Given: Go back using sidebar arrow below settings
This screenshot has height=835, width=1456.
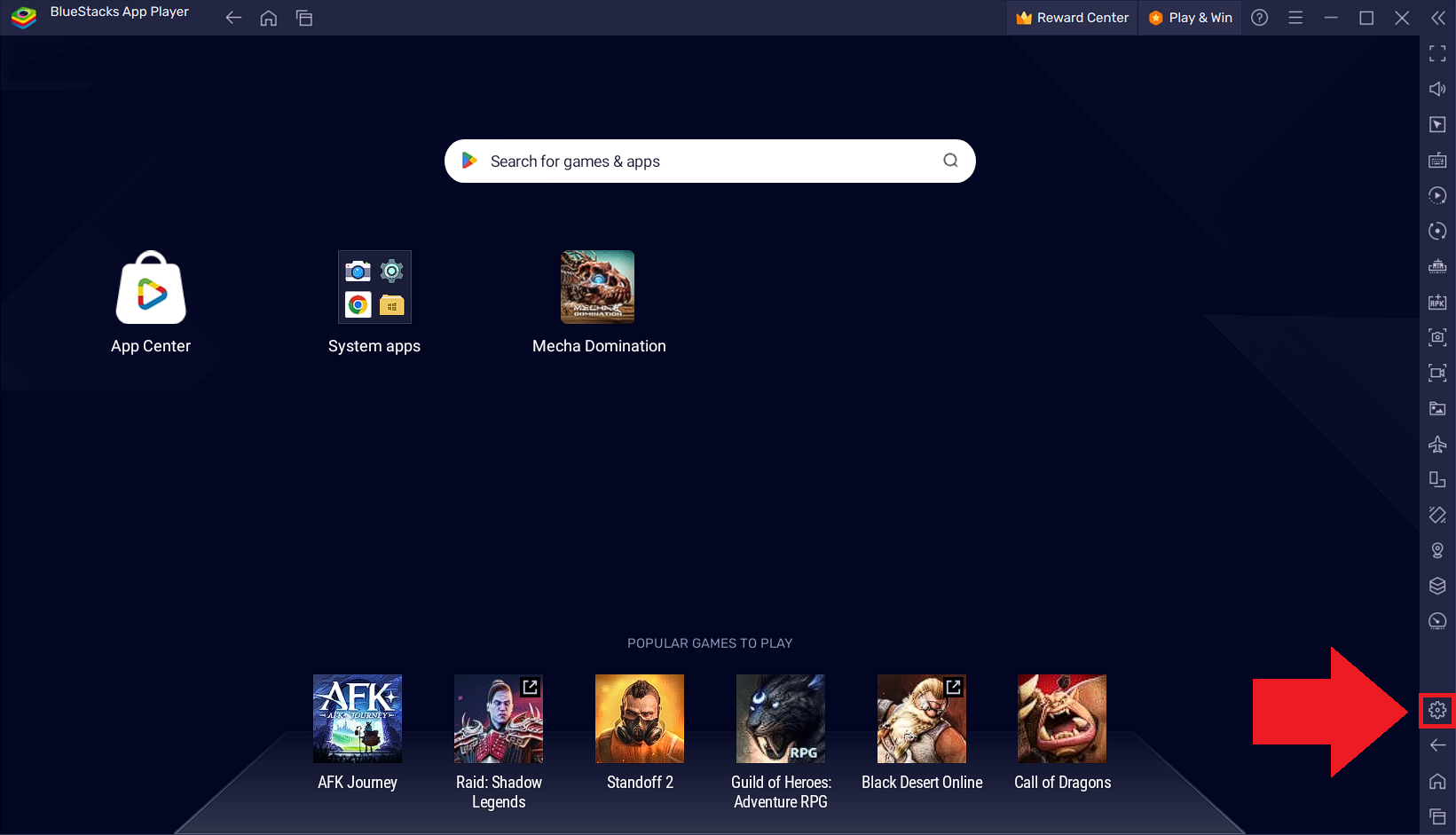Looking at the screenshot, I should click(1437, 745).
